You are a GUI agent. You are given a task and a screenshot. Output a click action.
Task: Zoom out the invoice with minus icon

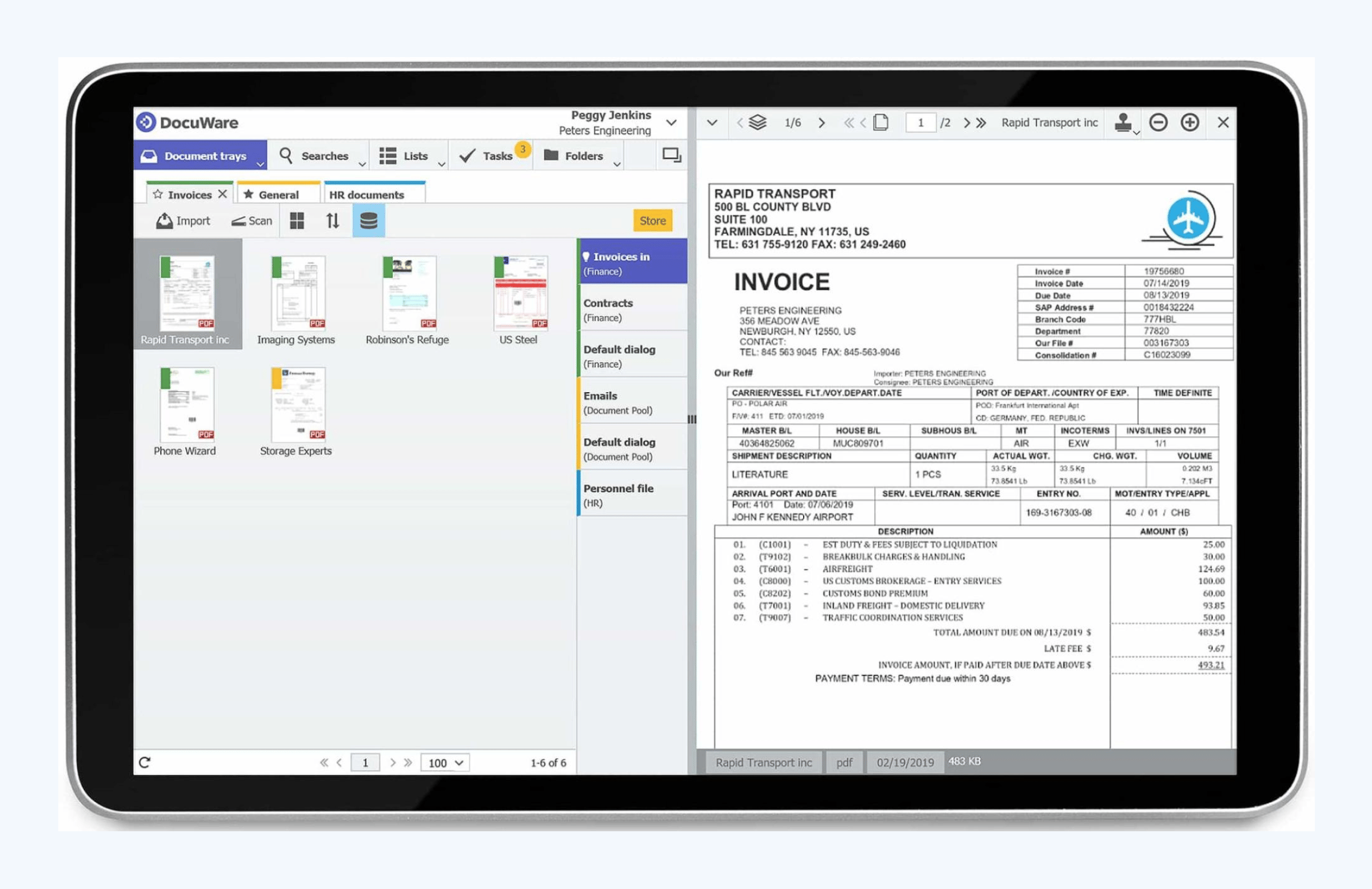[1158, 122]
